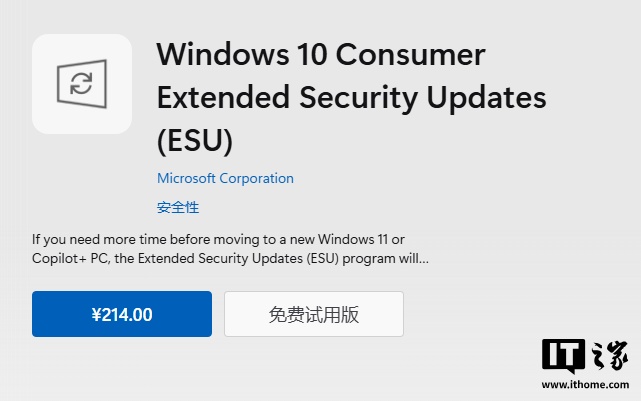The height and width of the screenshot is (401, 641).
Task: Click the ESU app icon tile
Action: click(82, 84)
